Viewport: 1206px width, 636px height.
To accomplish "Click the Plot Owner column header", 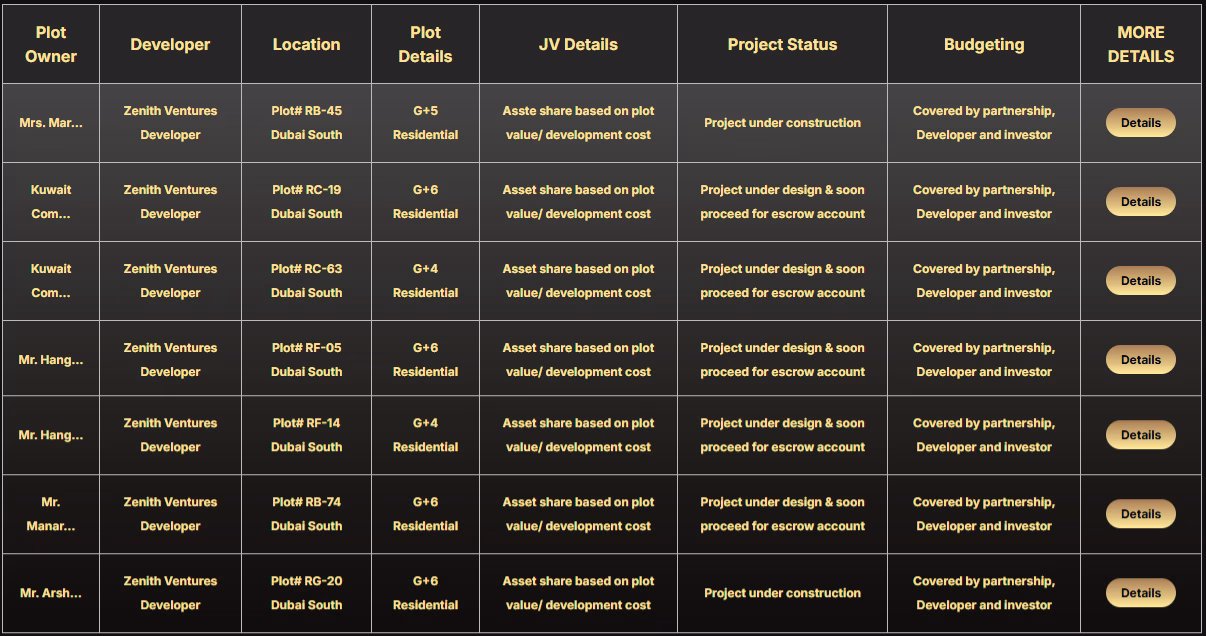I will click(51, 45).
